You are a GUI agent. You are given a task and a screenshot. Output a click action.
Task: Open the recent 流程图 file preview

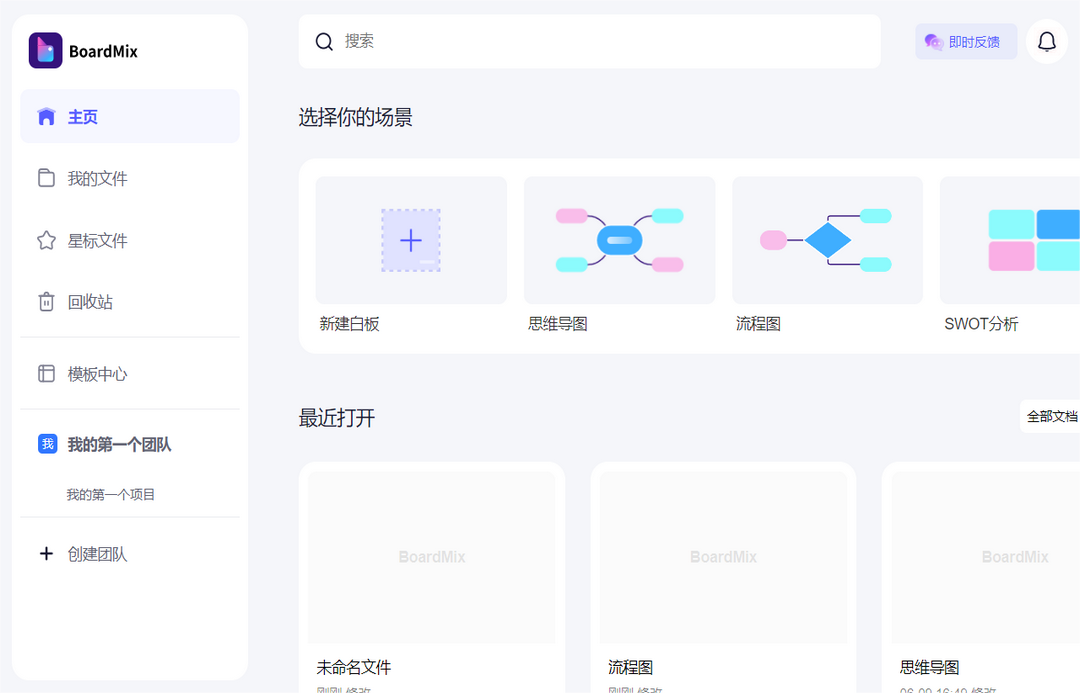click(x=723, y=557)
